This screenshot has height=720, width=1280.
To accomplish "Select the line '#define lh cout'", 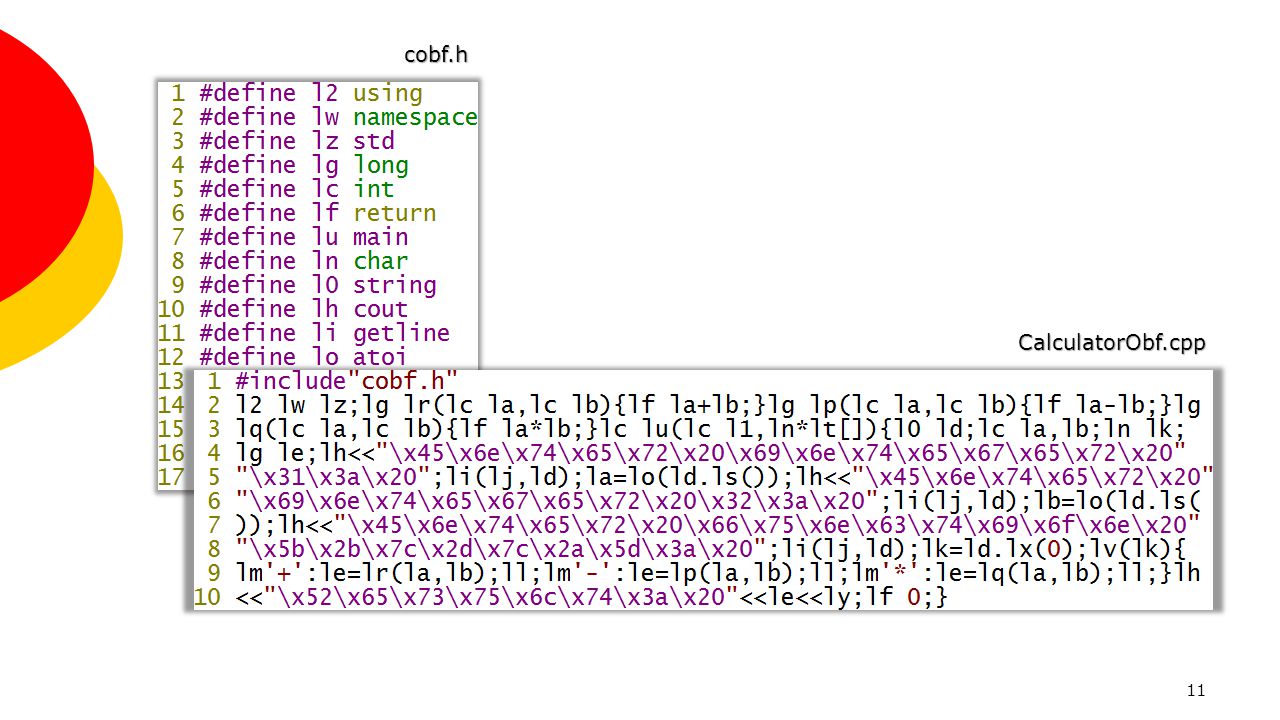I will [x=304, y=309].
